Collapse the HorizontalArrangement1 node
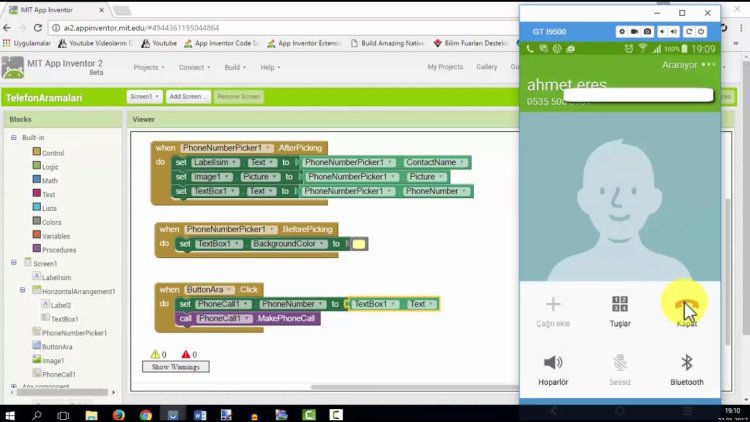The height and width of the screenshot is (422, 750). 22,290
